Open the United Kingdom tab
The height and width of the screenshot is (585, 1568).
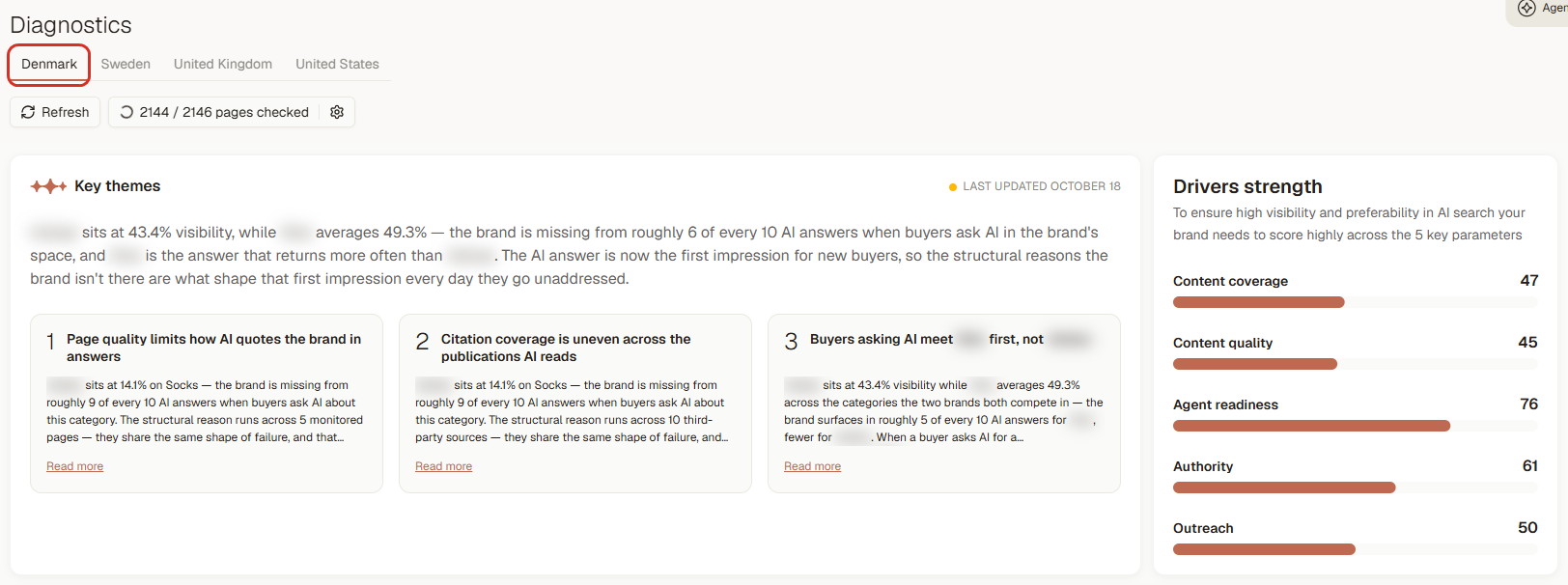(223, 64)
